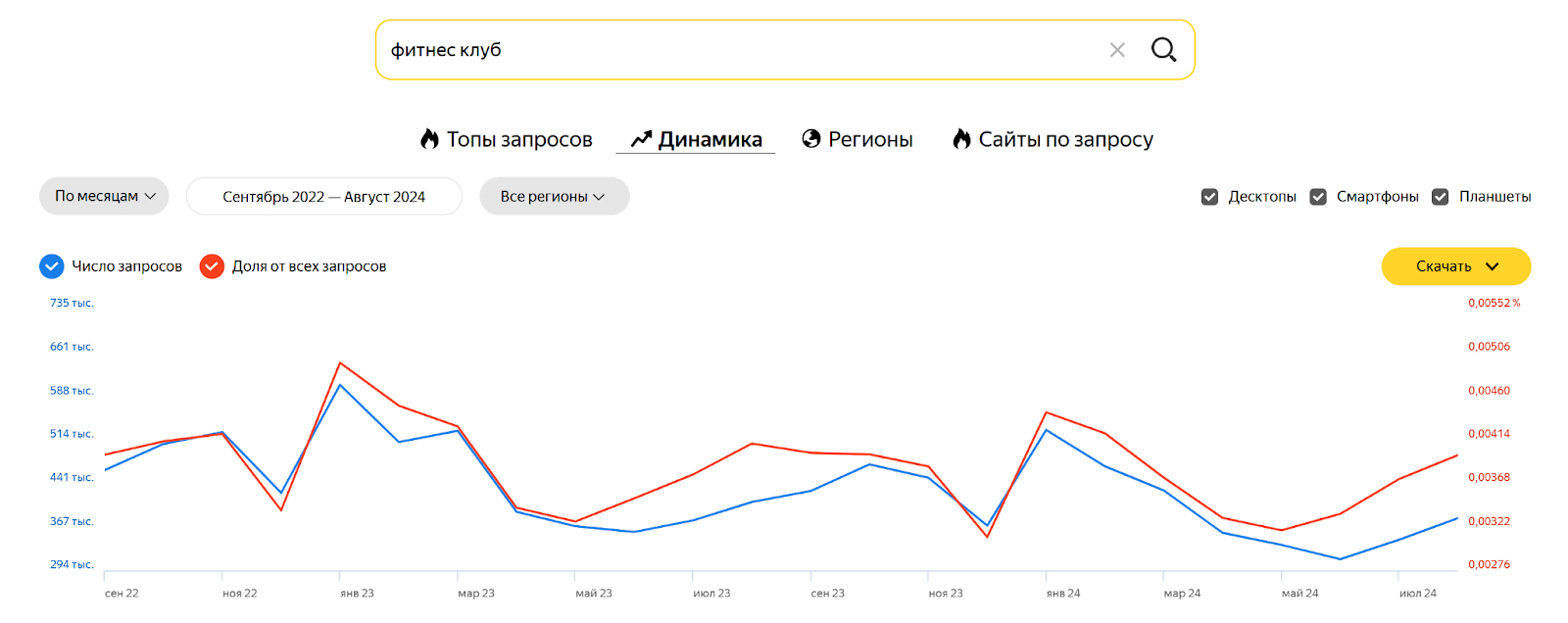1568x623 pixels.
Task: Click into the фитнес клуб search field
Action: pos(735,50)
